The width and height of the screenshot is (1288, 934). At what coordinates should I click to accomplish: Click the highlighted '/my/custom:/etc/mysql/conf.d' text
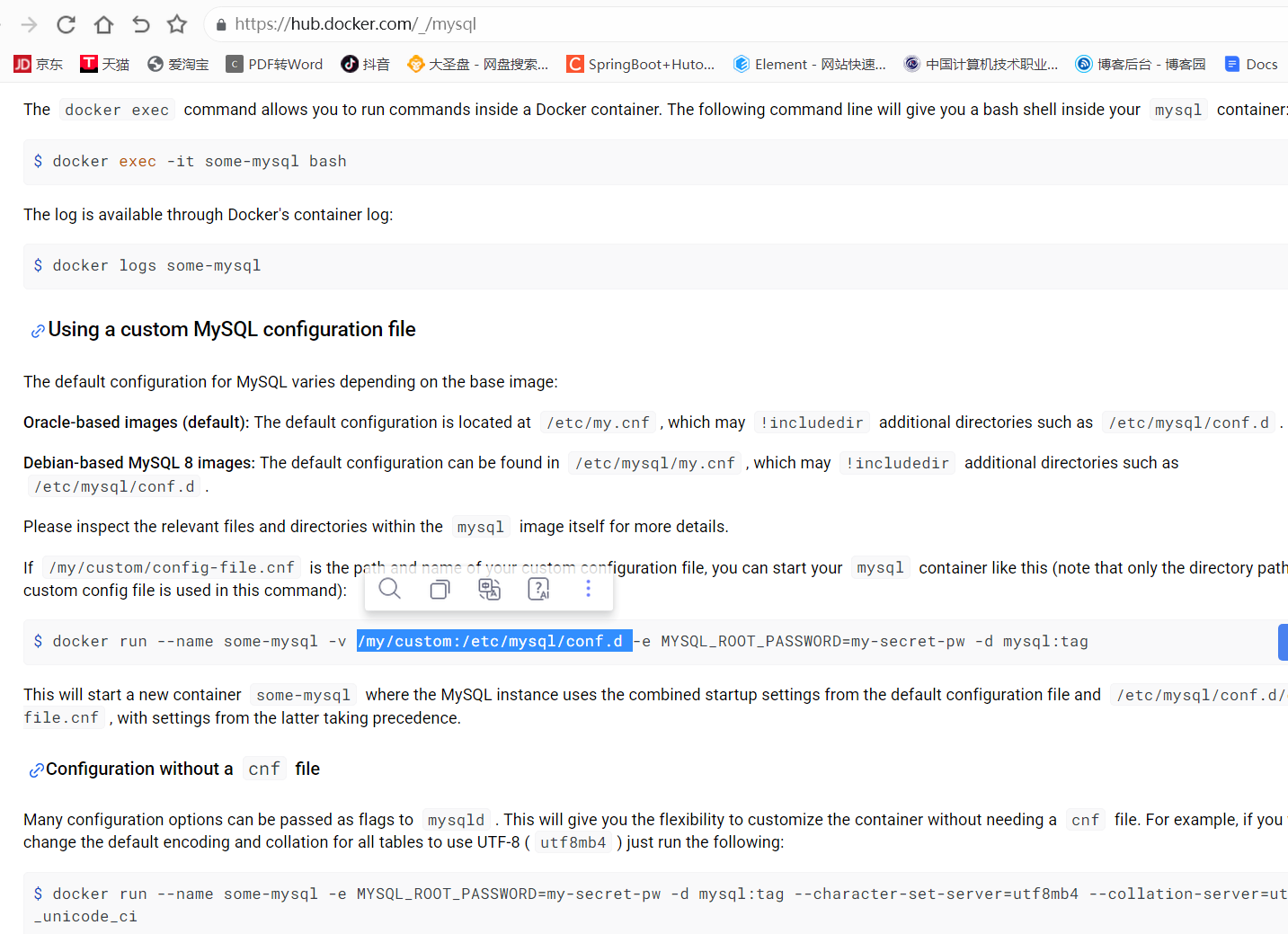coord(493,641)
